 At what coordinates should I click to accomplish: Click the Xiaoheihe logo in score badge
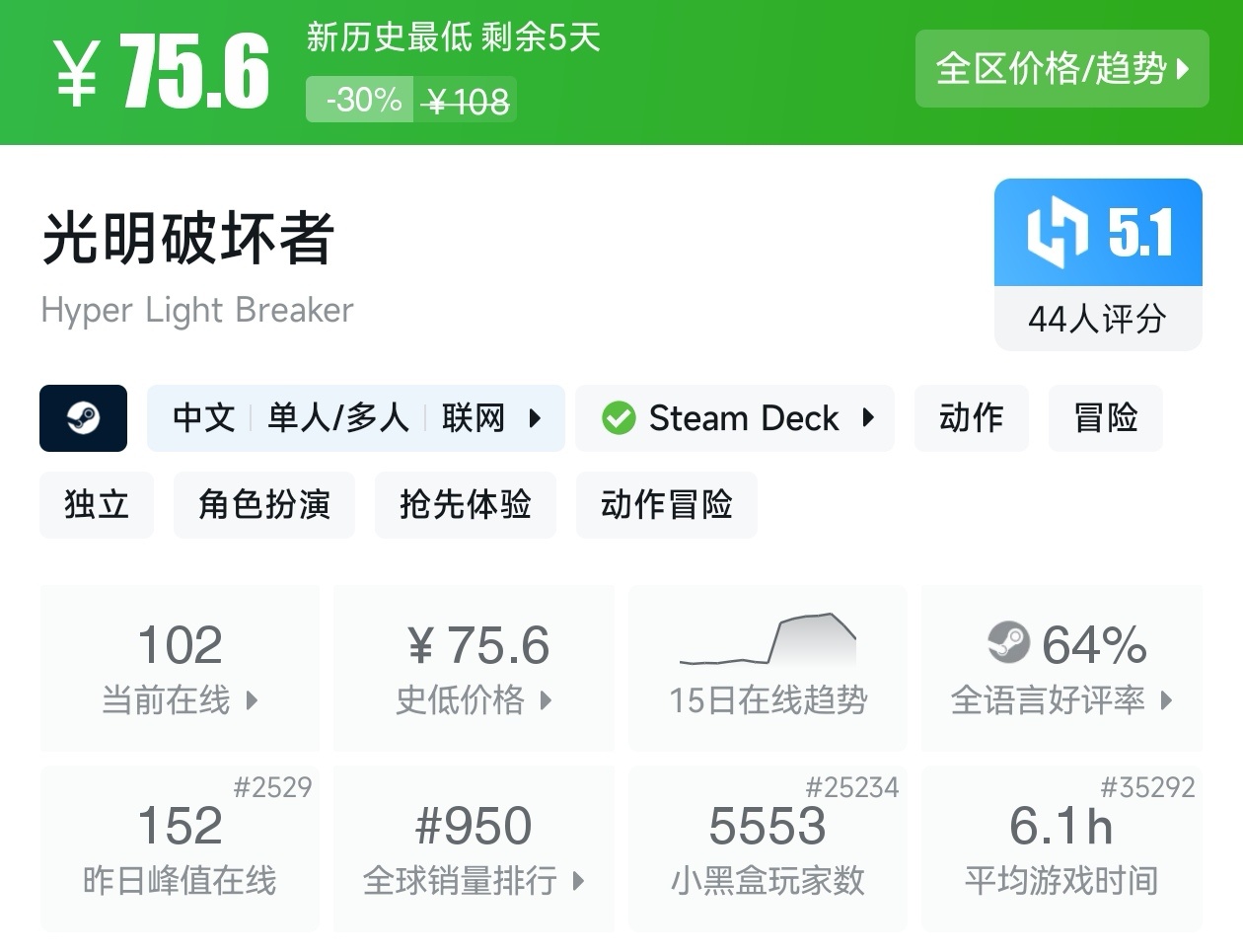click(1057, 233)
